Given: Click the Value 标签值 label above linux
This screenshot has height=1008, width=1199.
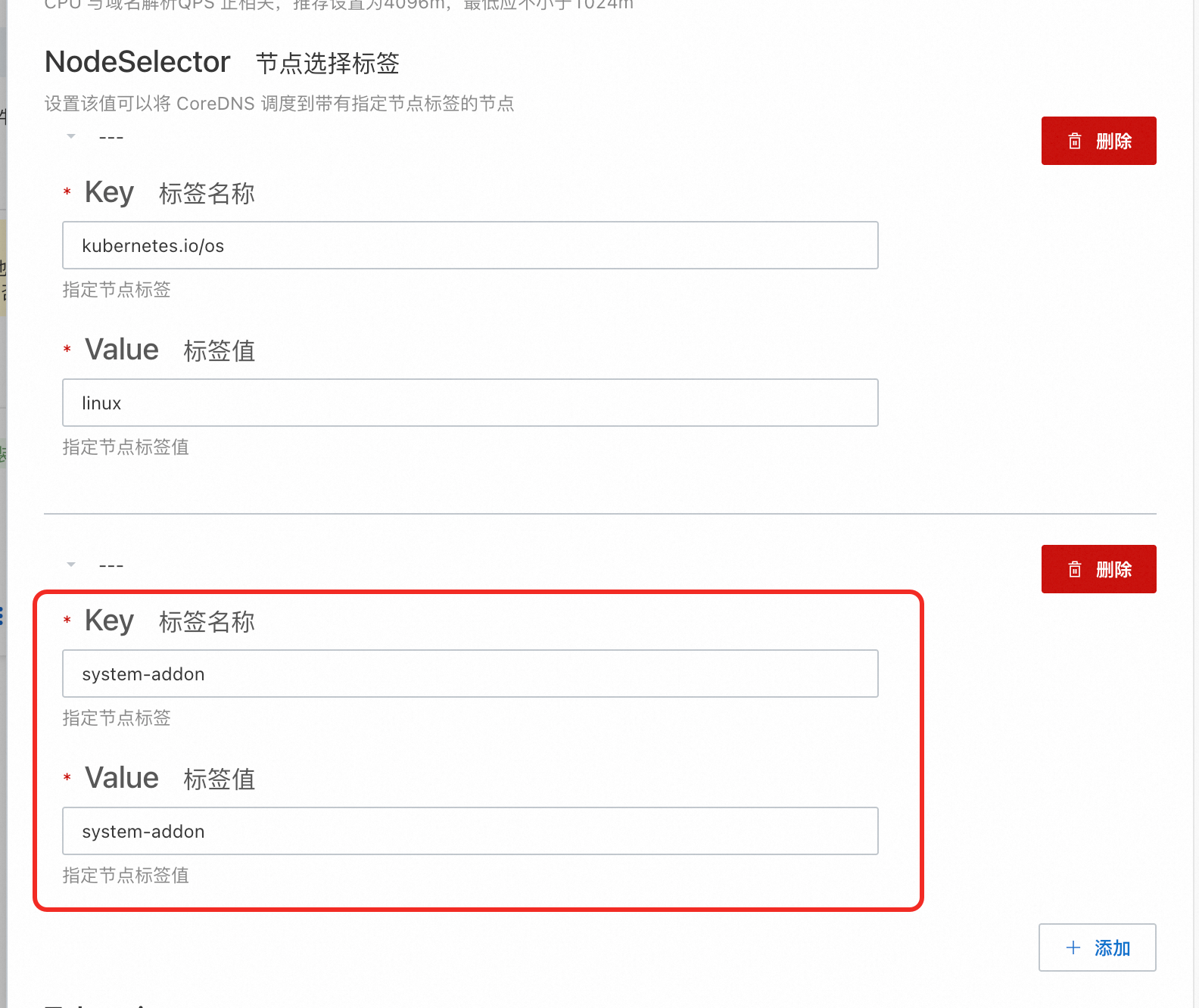Looking at the screenshot, I should [170, 350].
